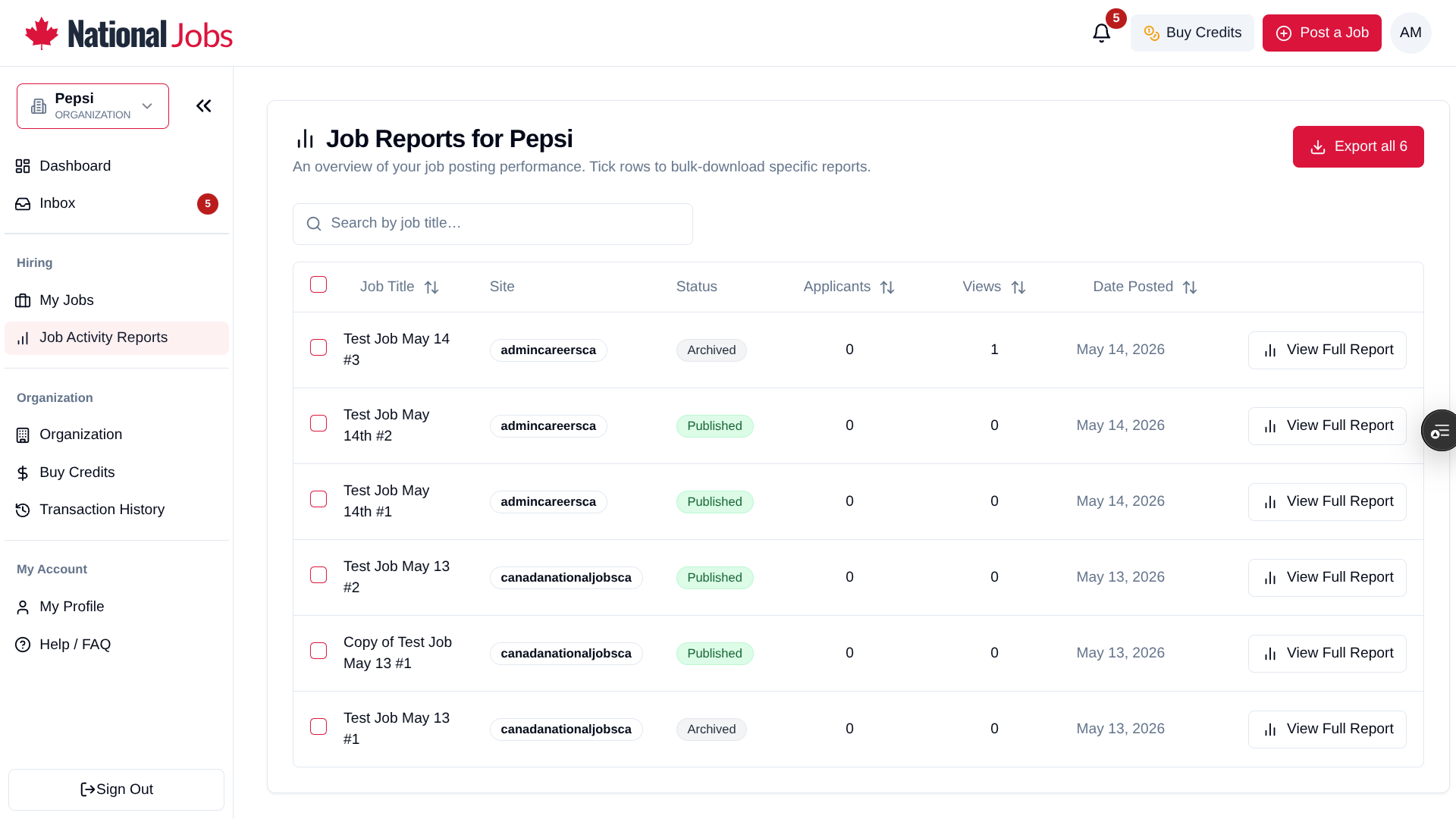1456x819 pixels.
Task: Sort by Applicants arrows icon
Action: click(887, 287)
